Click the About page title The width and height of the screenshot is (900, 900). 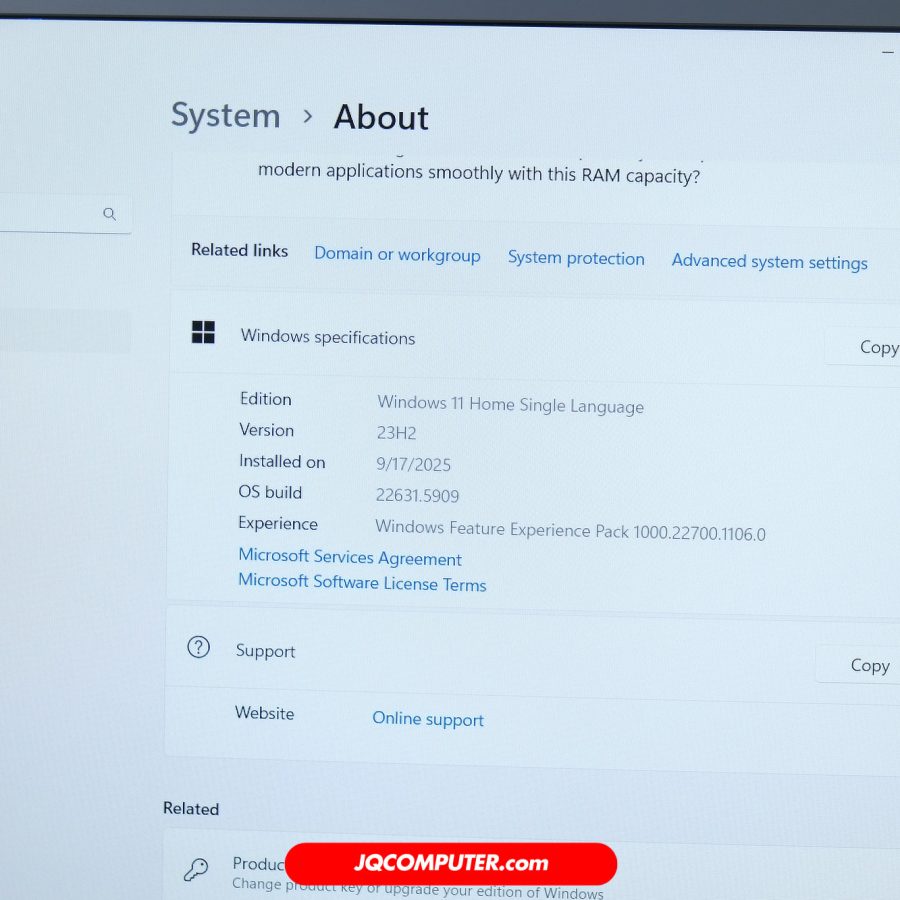pyautogui.click(x=381, y=118)
